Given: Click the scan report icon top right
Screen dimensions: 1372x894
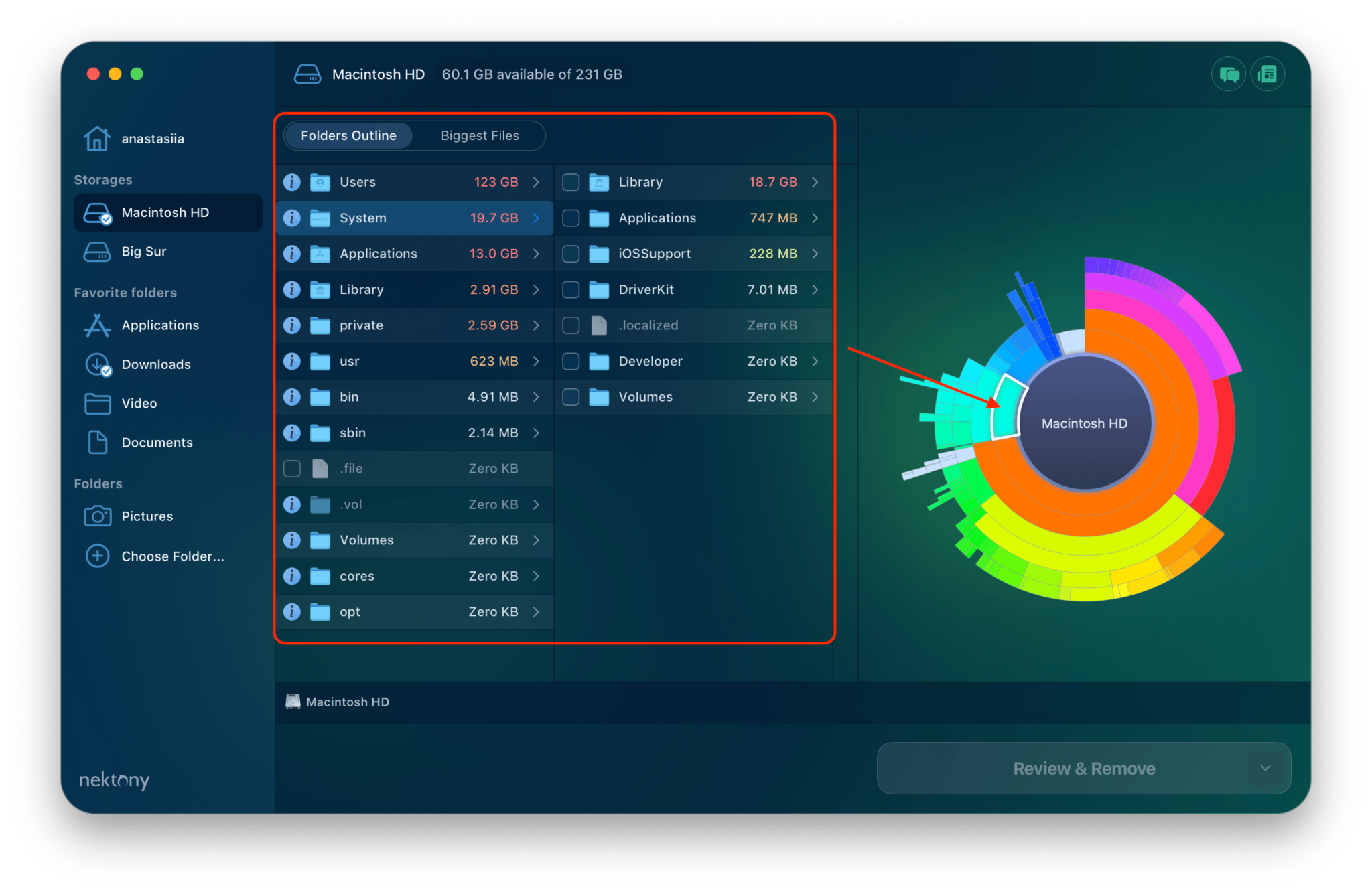Looking at the screenshot, I should point(1267,74).
